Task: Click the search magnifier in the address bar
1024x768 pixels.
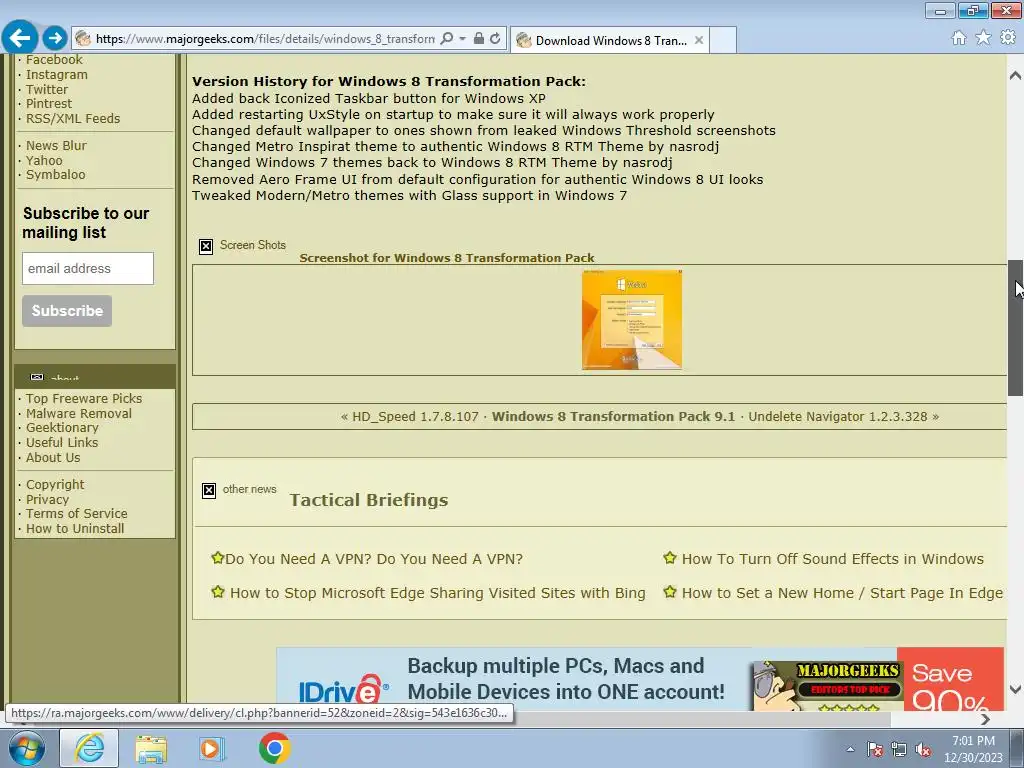Action: tap(447, 39)
